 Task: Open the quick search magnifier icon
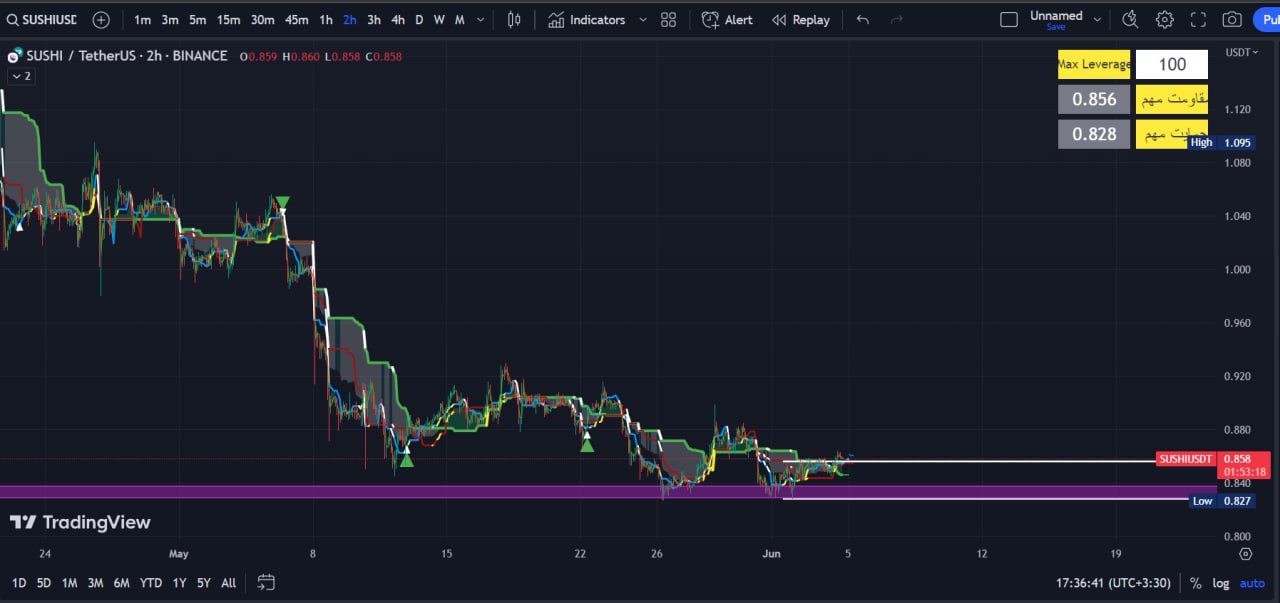[x=1130, y=20]
